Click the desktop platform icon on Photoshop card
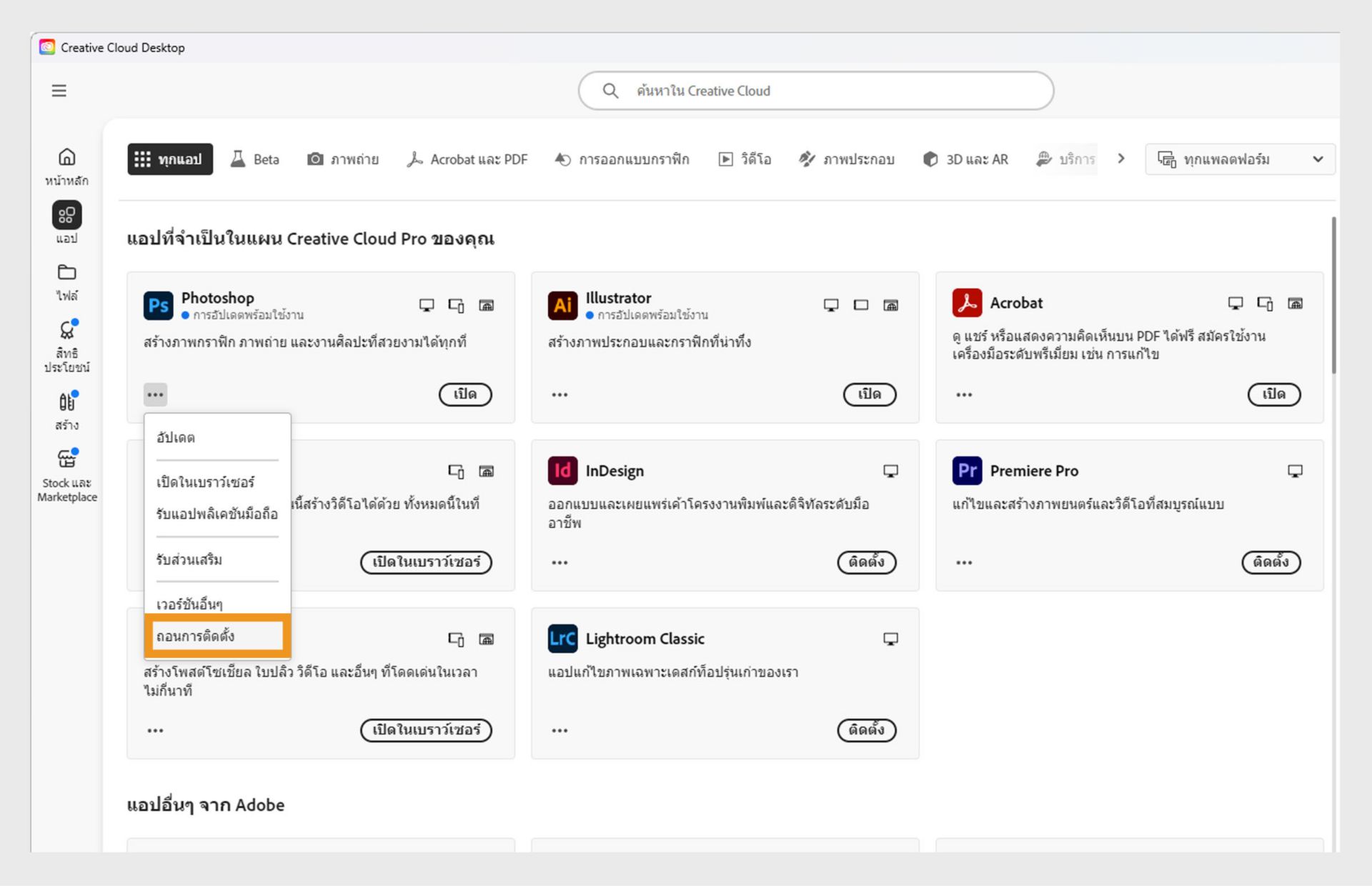Viewport: 1372px width, 886px height. click(427, 304)
